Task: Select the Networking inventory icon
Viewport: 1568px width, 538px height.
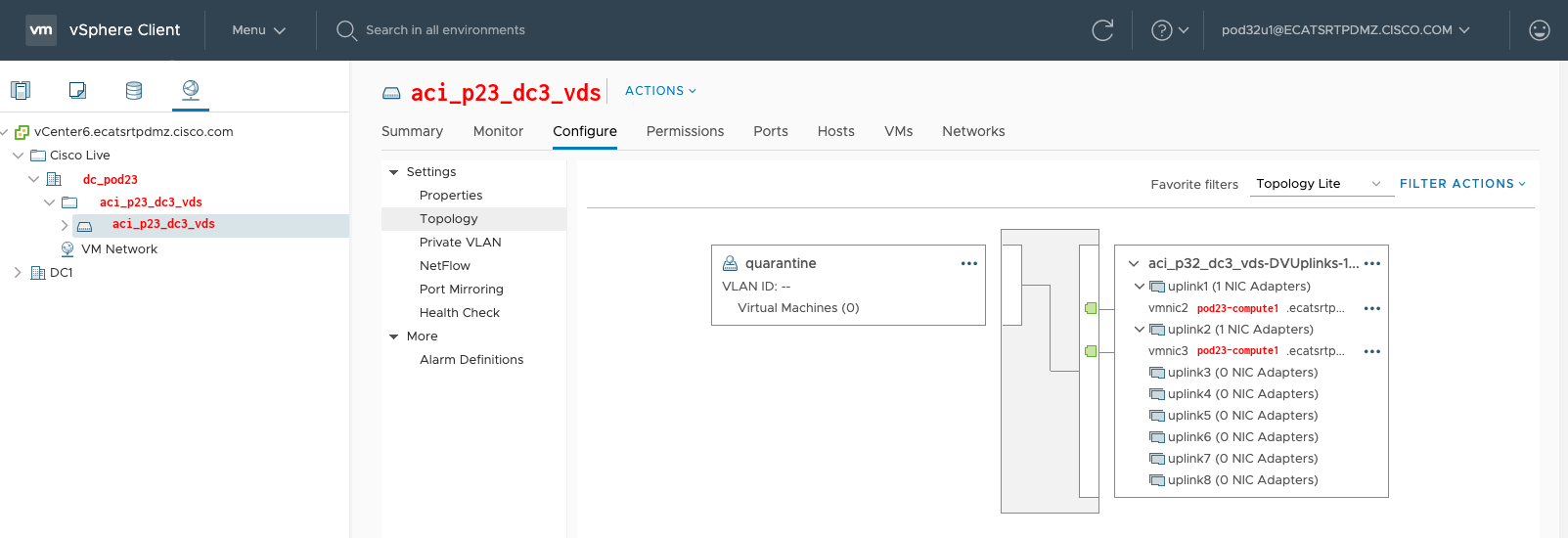Action: tap(191, 90)
